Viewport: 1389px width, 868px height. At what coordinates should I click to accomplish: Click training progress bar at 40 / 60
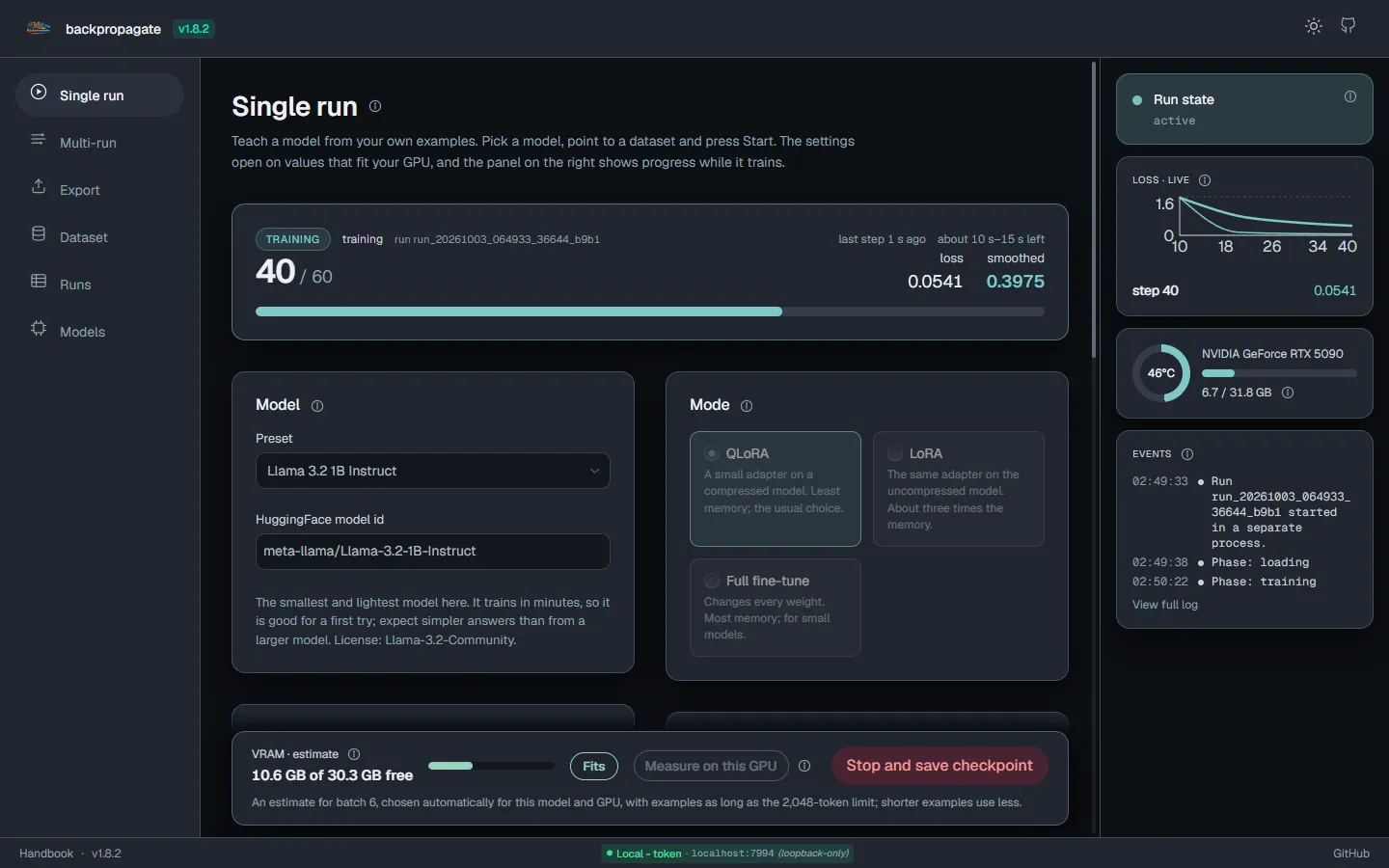click(650, 312)
